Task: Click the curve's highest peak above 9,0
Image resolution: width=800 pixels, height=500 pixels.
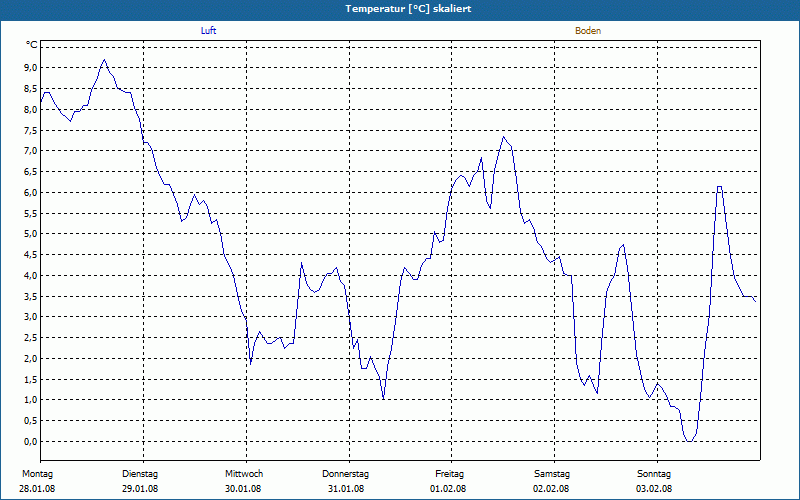Action: pos(105,60)
